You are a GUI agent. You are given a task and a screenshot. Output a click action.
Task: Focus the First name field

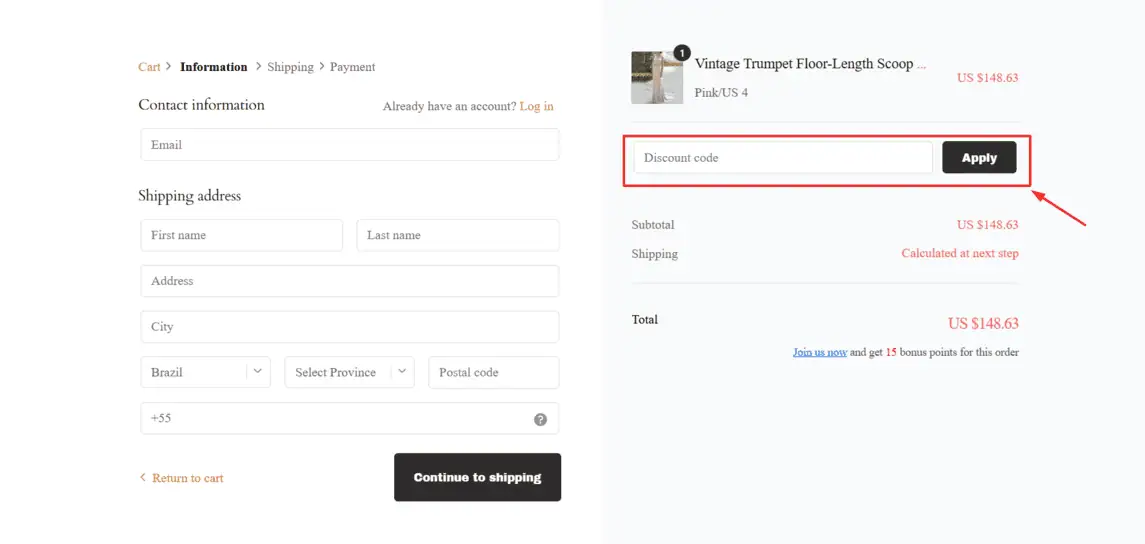click(x=242, y=235)
